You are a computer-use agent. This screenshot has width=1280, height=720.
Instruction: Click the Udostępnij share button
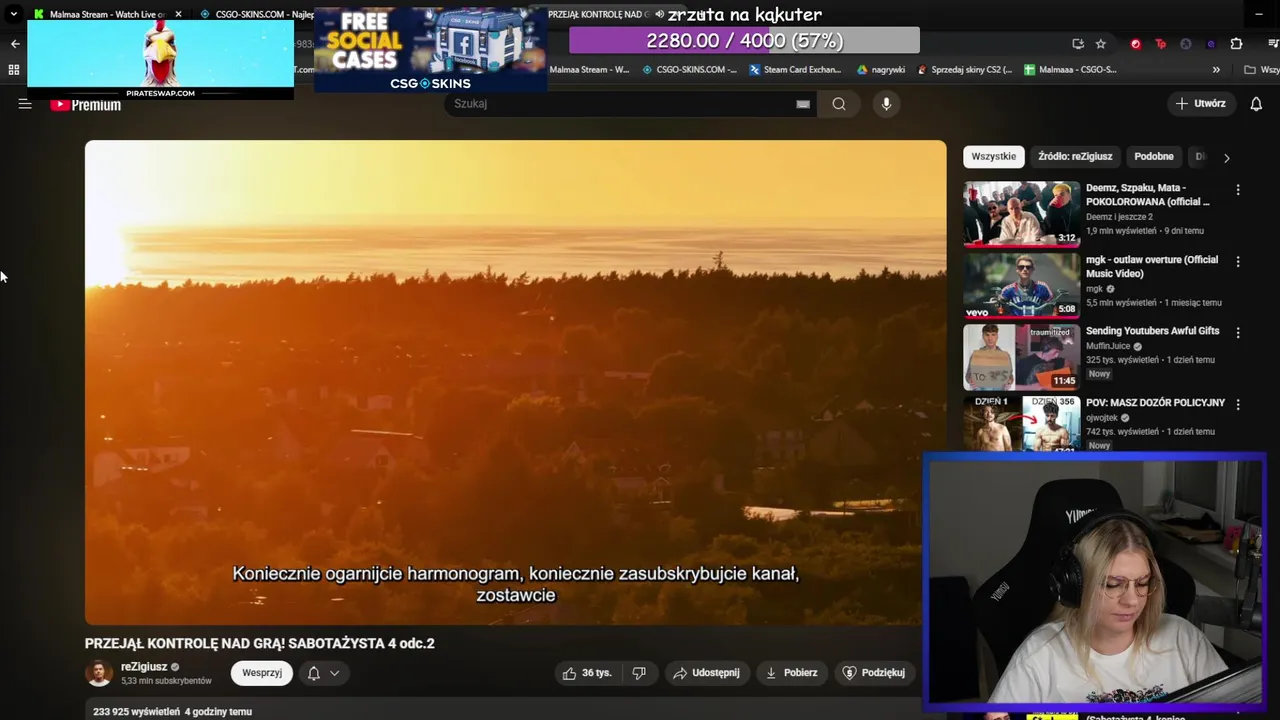(x=707, y=673)
